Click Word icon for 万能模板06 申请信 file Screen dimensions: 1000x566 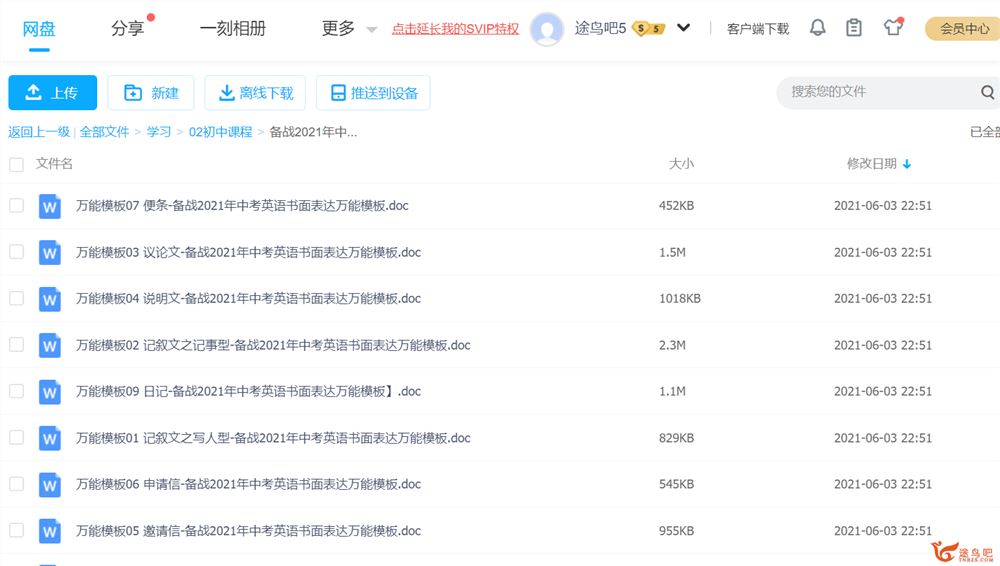pyautogui.click(x=50, y=485)
